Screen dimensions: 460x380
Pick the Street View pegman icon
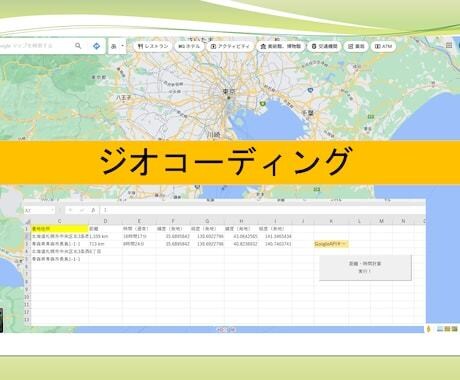click(428, 329)
